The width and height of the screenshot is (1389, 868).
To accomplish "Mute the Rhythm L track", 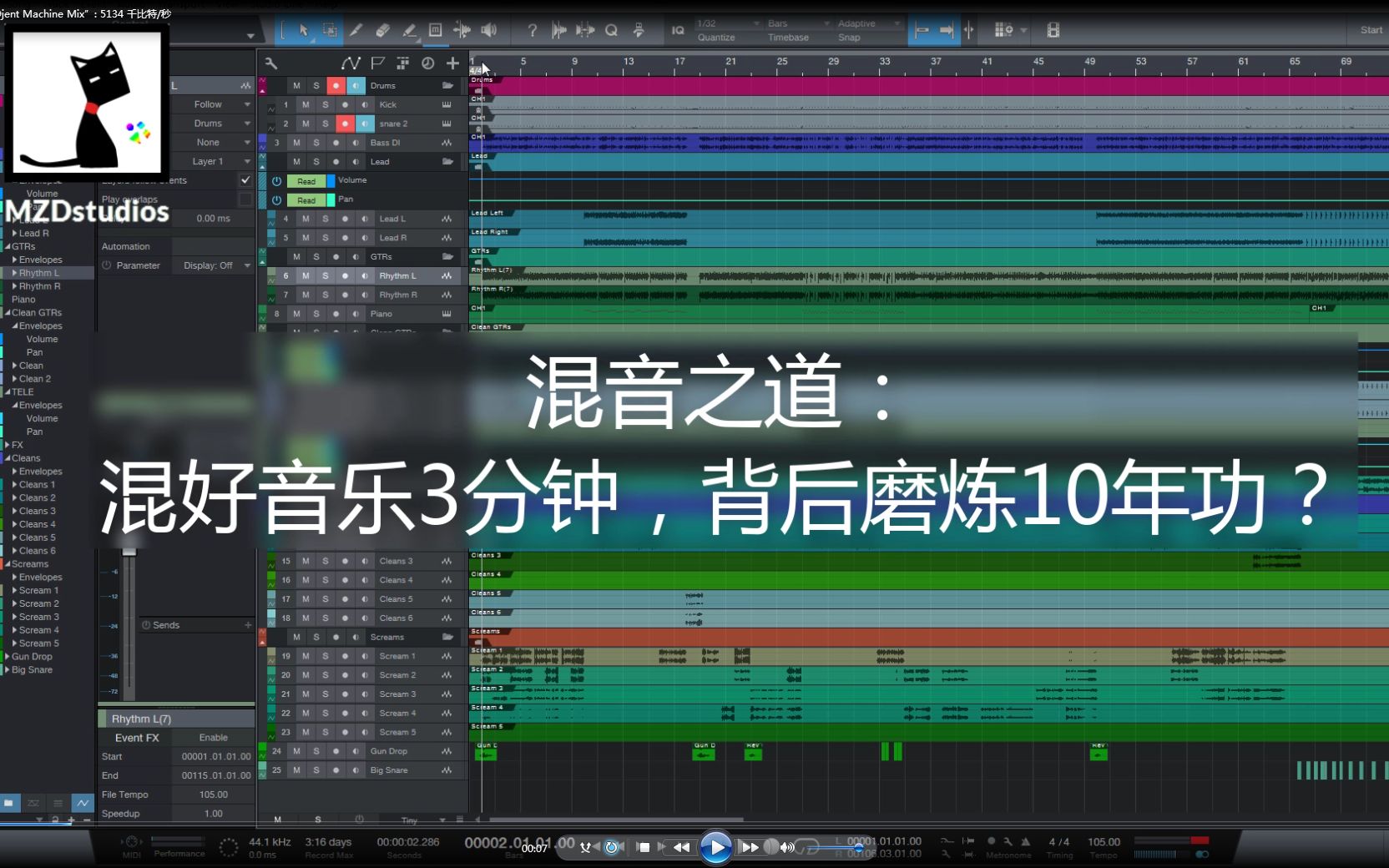I will (306, 275).
